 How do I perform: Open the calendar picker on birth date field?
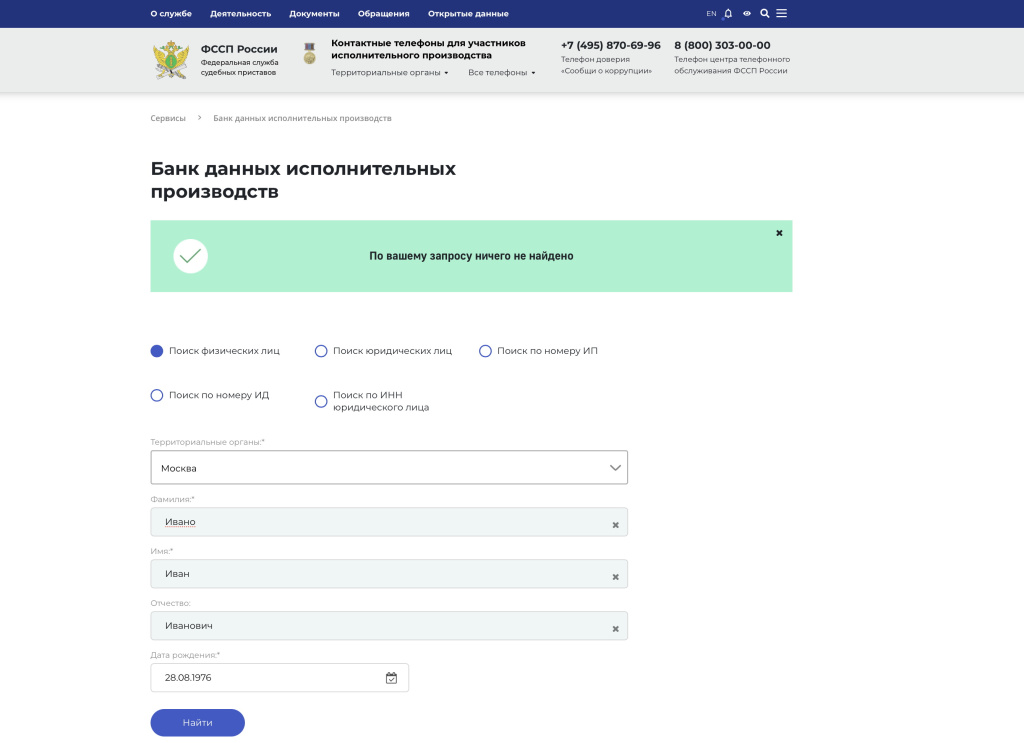392,678
